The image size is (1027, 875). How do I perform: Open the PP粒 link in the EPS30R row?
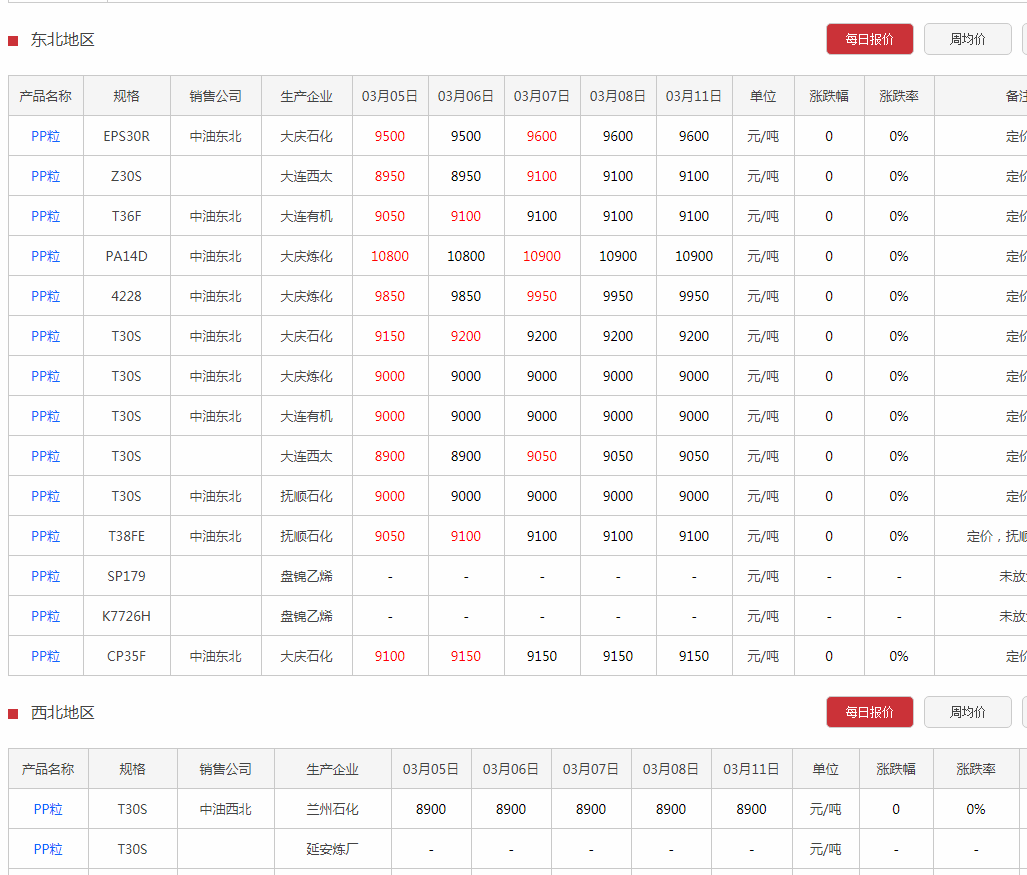(46, 136)
